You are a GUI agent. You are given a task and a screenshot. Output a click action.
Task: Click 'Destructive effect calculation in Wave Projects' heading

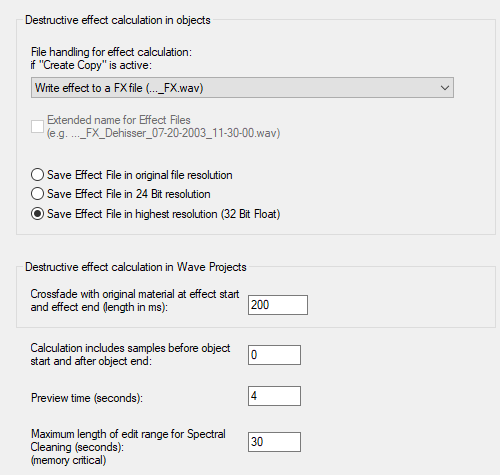tap(136, 267)
